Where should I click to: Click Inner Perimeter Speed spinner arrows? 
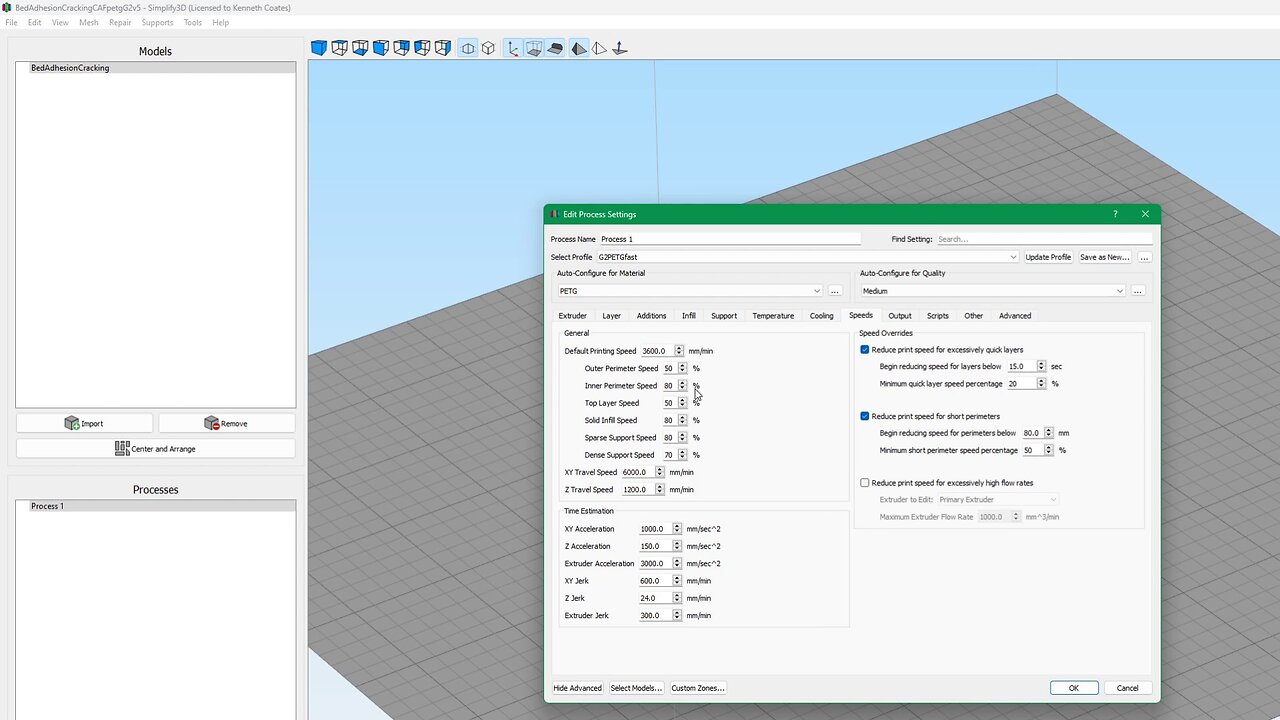point(683,386)
